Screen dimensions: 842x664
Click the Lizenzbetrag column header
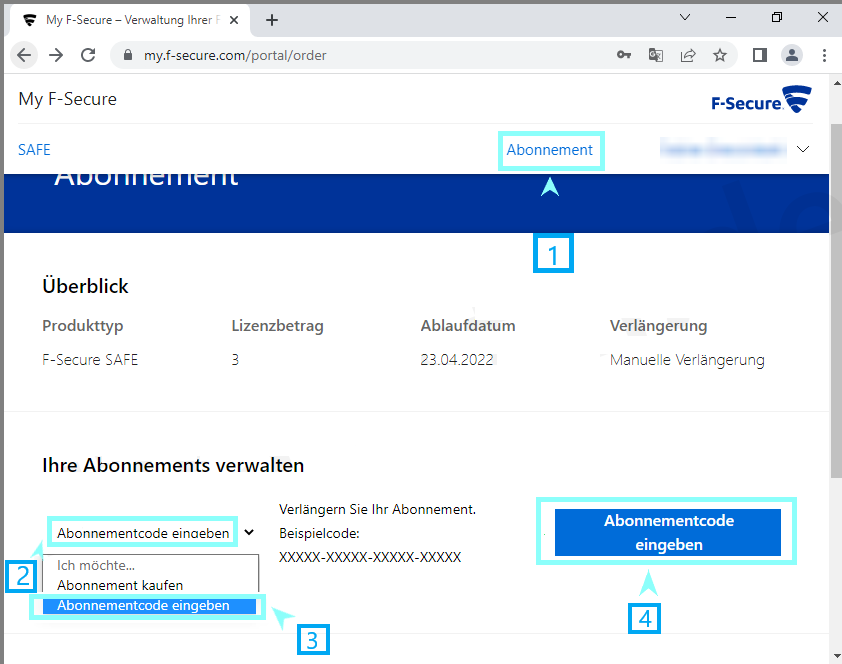tap(278, 326)
